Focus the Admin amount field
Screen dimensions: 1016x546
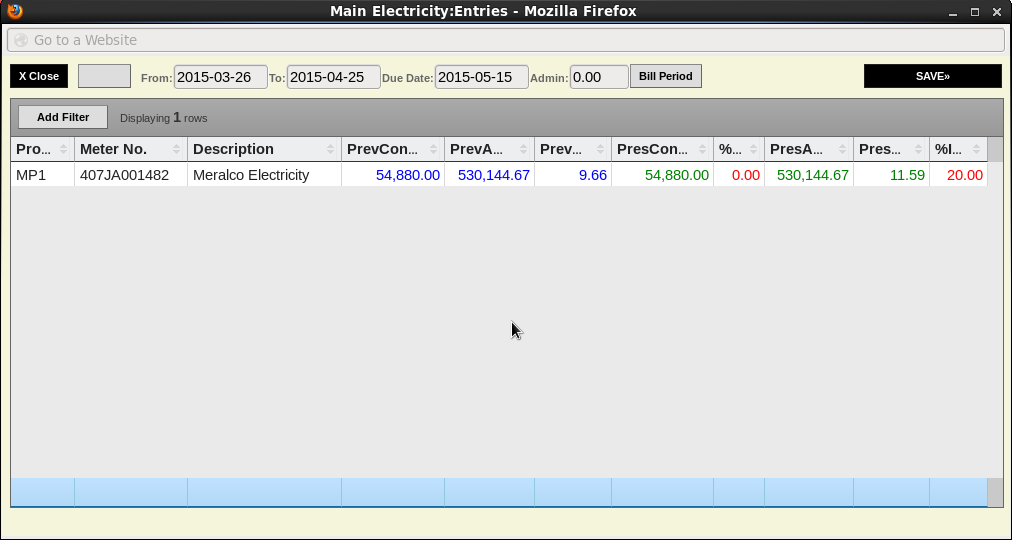pyautogui.click(x=598, y=77)
